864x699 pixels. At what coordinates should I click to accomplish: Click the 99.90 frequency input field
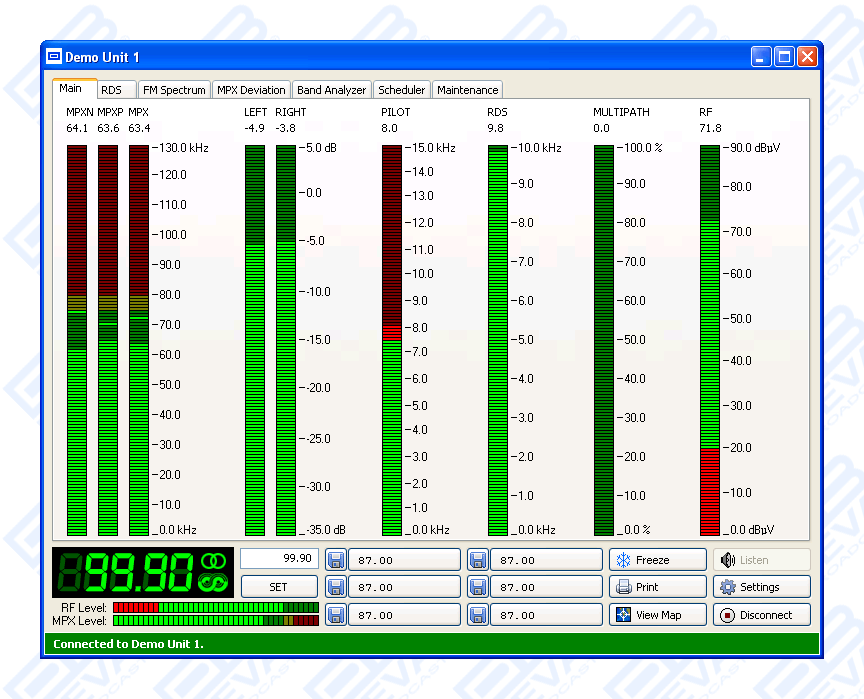(x=279, y=559)
